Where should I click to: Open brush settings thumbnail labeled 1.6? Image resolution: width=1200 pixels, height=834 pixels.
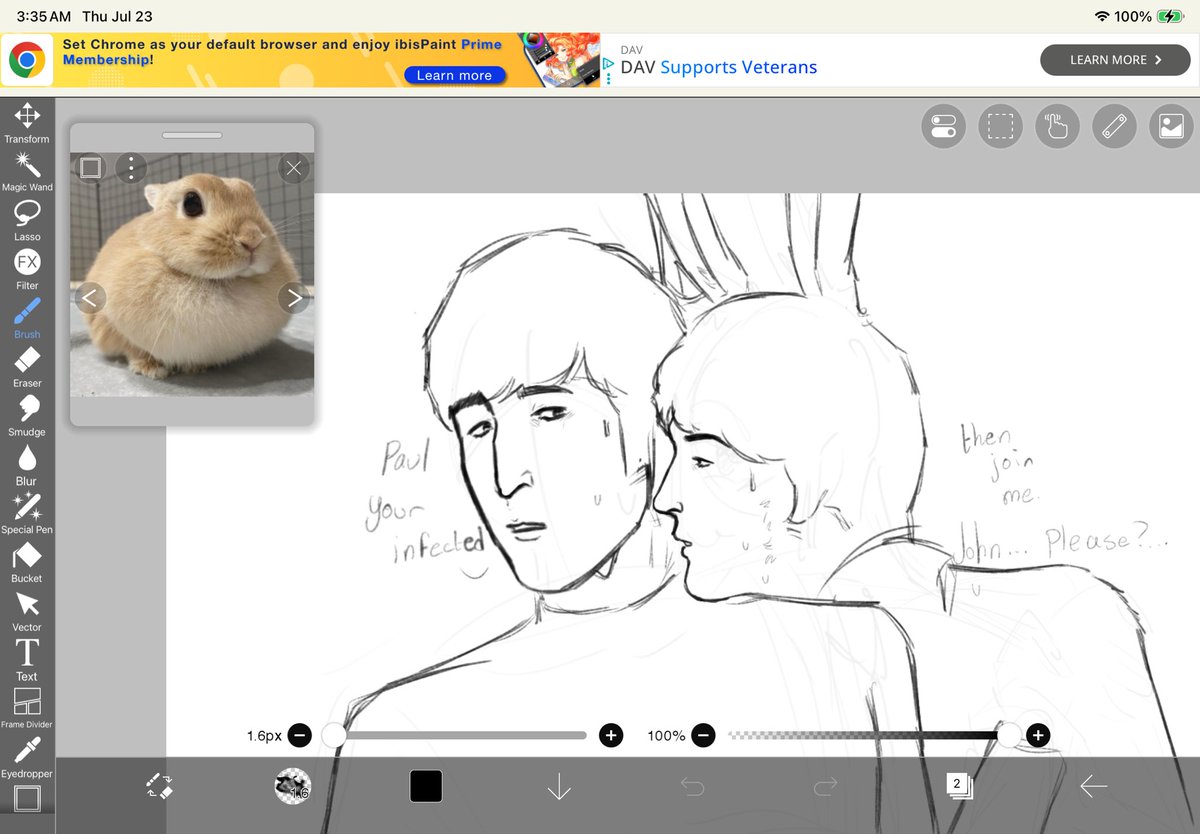[x=293, y=786]
